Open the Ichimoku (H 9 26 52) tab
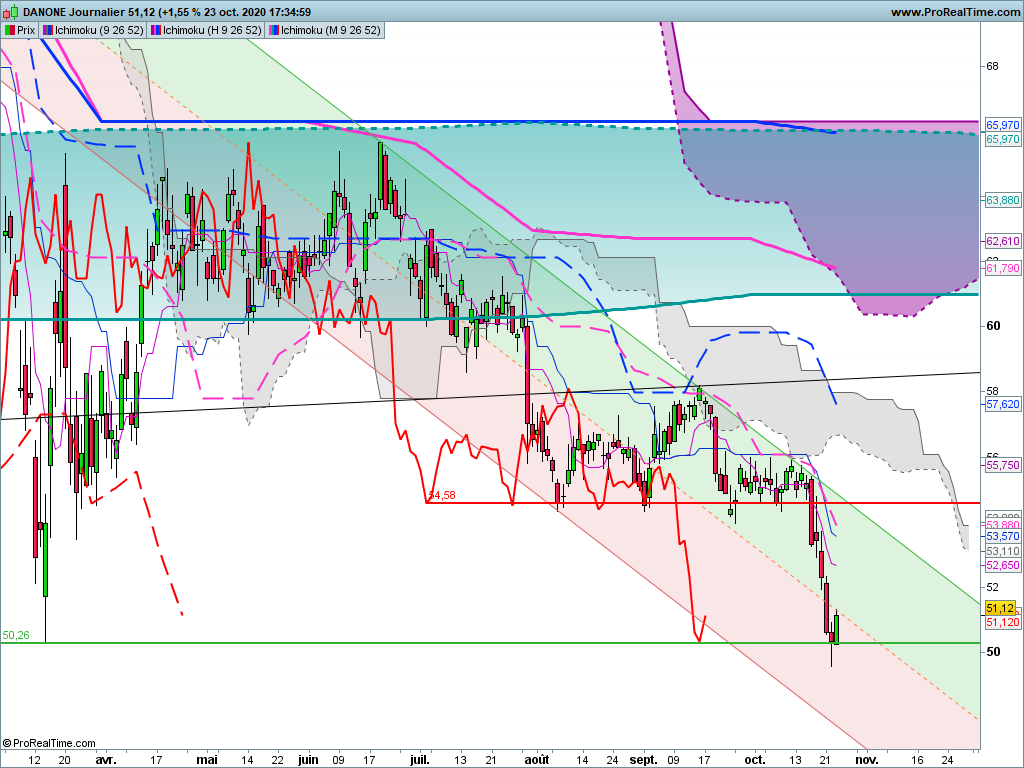Viewport: 1024px width, 768px height. [x=206, y=30]
